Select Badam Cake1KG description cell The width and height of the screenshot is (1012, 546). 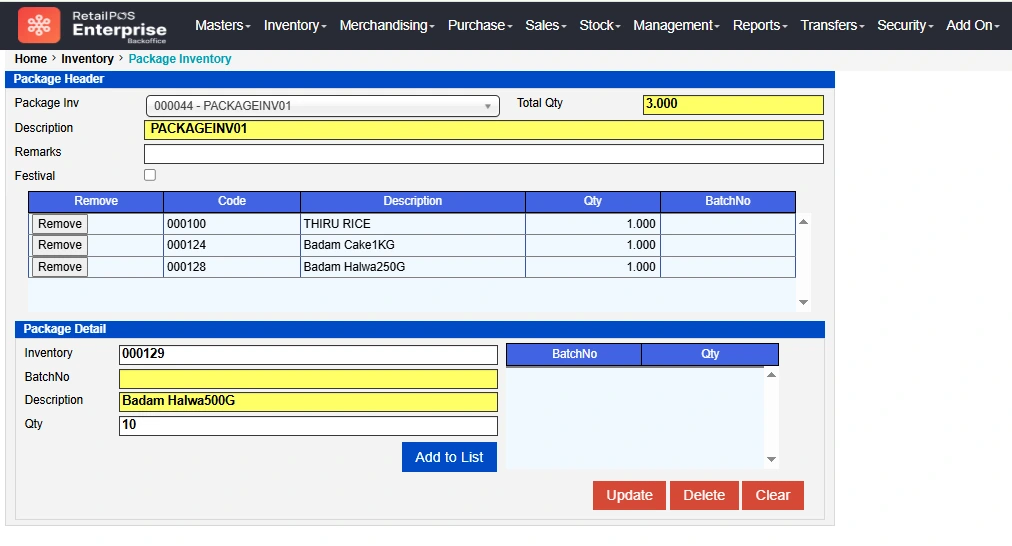click(413, 245)
